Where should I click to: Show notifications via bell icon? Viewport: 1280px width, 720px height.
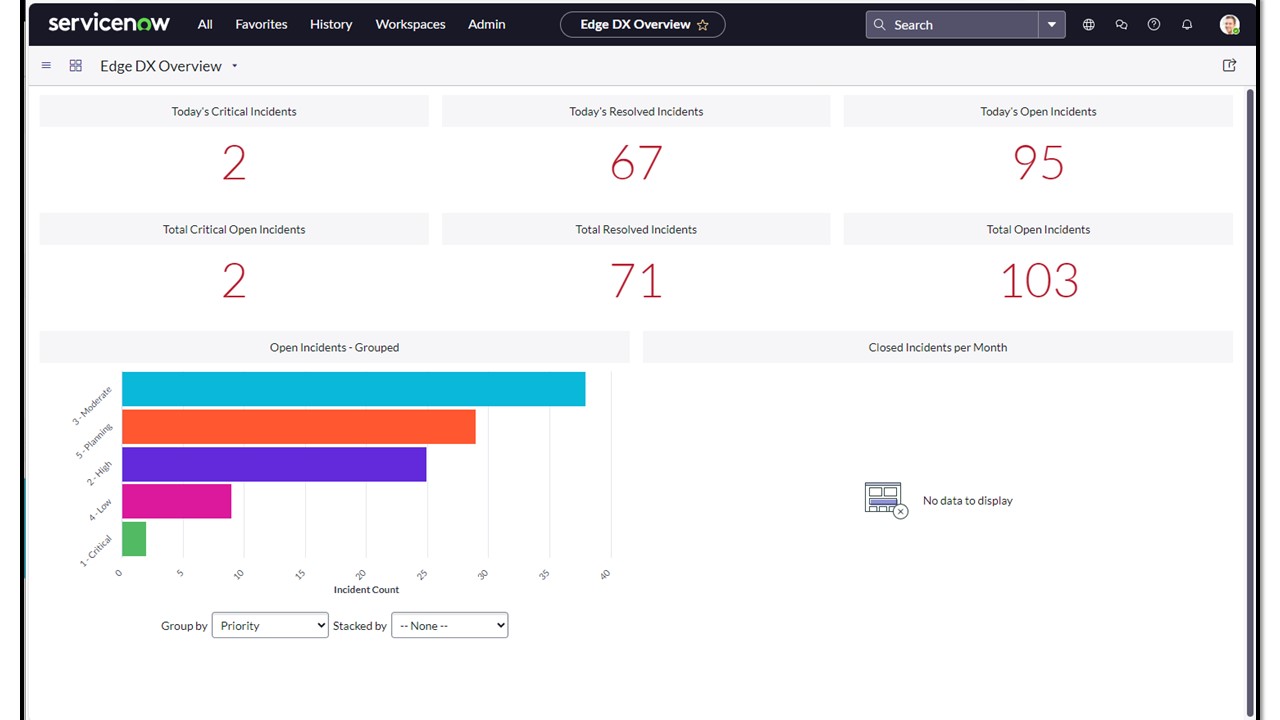click(x=1187, y=25)
